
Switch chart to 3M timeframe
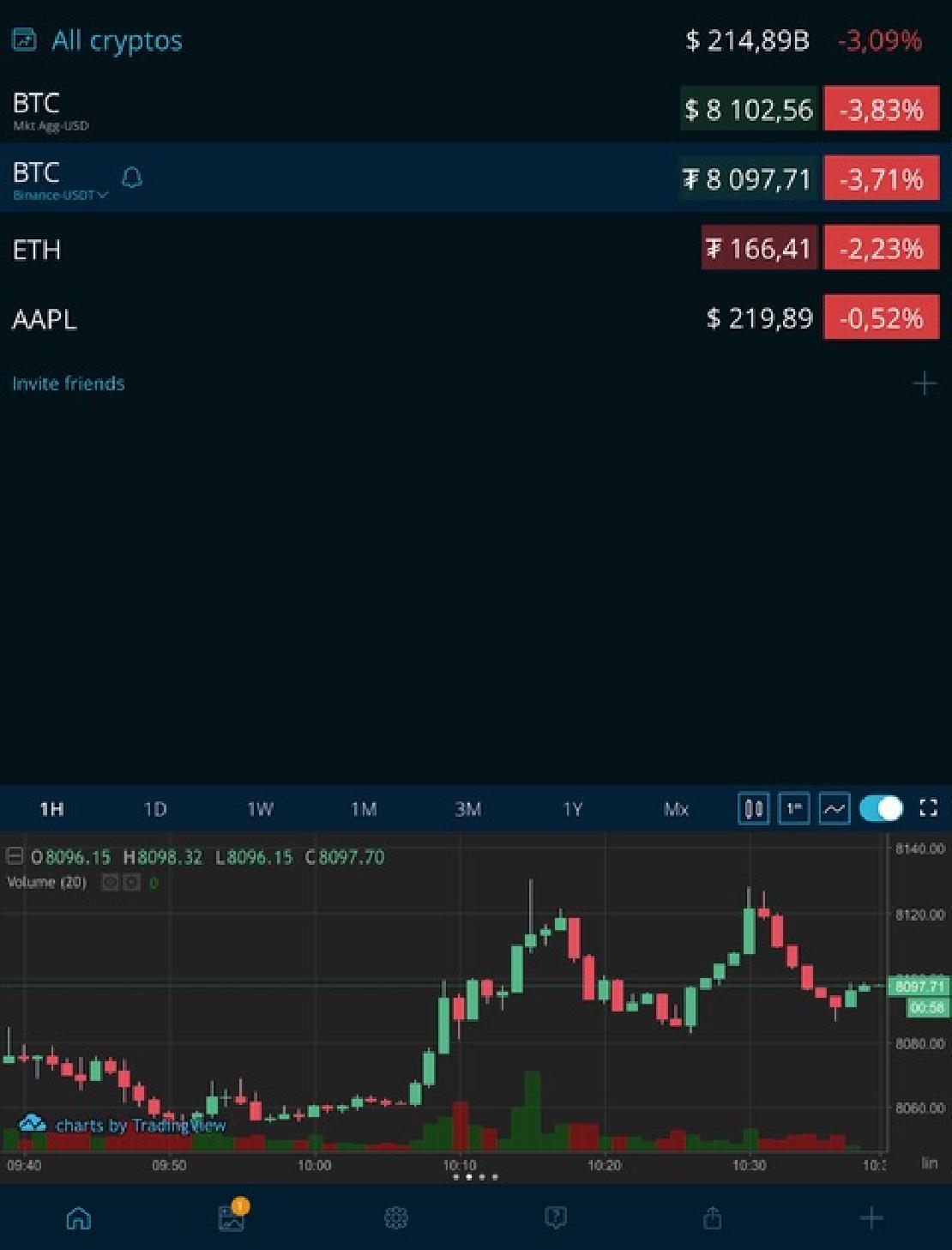point(468,809)
